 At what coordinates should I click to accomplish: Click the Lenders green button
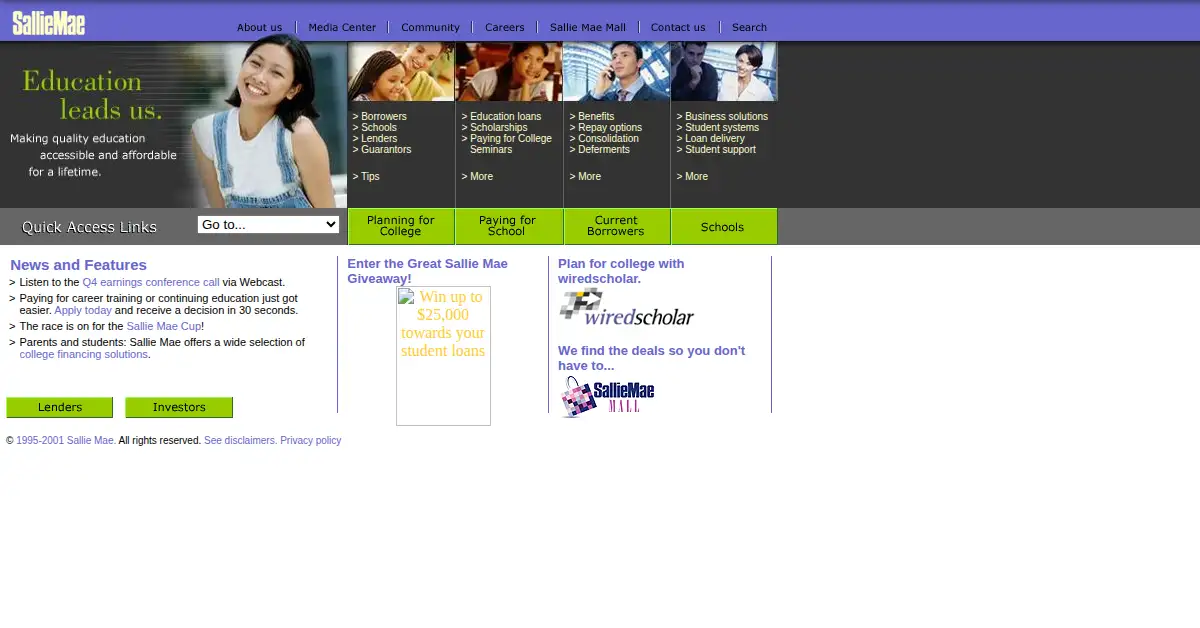point(60,408)
